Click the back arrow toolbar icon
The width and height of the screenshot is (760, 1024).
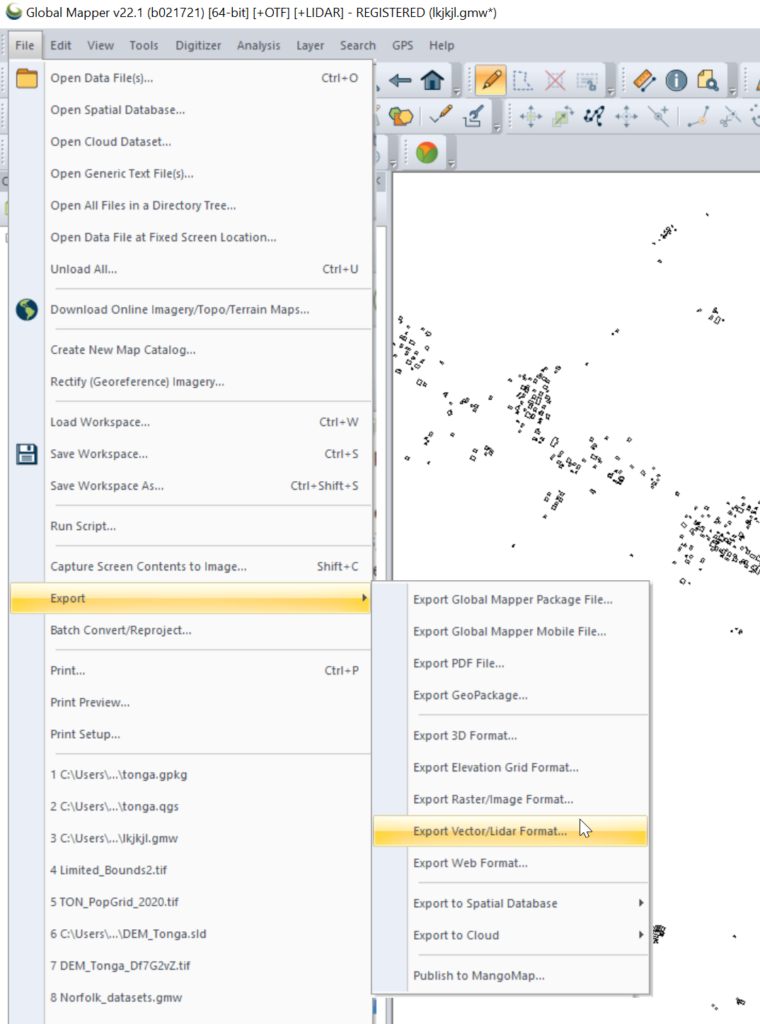[400, 80]
